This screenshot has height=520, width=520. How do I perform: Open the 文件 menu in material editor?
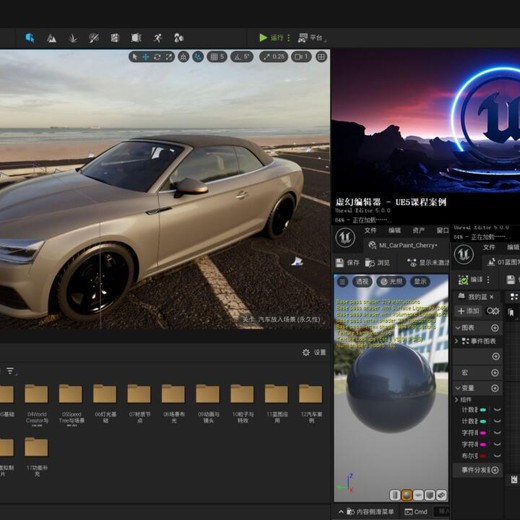tap(370, 231)
